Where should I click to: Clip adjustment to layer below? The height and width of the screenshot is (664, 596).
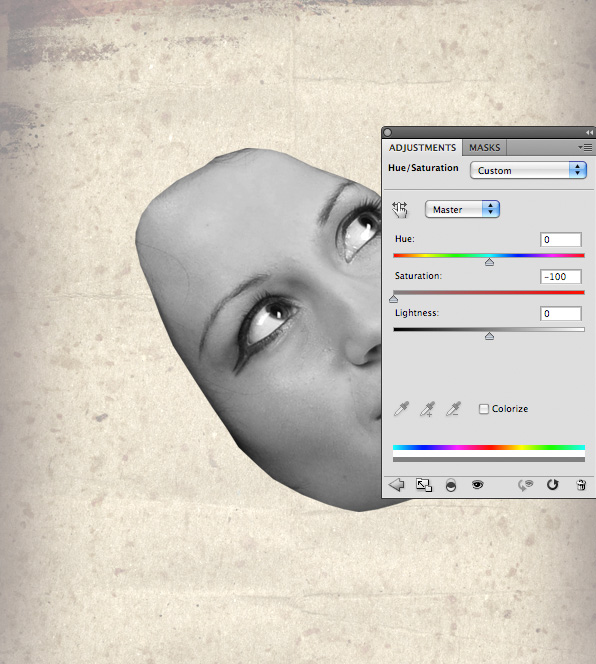point(451,485)
